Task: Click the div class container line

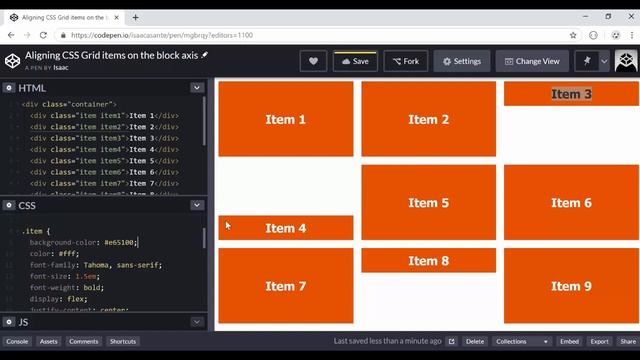Action: (69, 104)
